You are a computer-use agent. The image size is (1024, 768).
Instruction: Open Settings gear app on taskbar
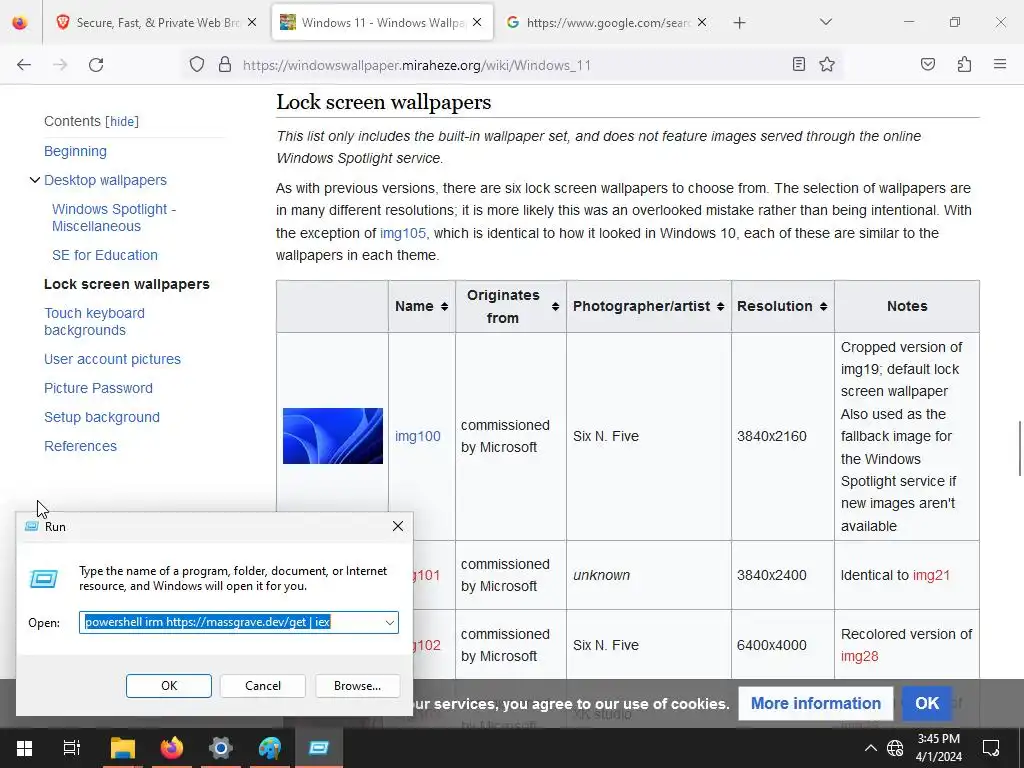click(221, 748)
